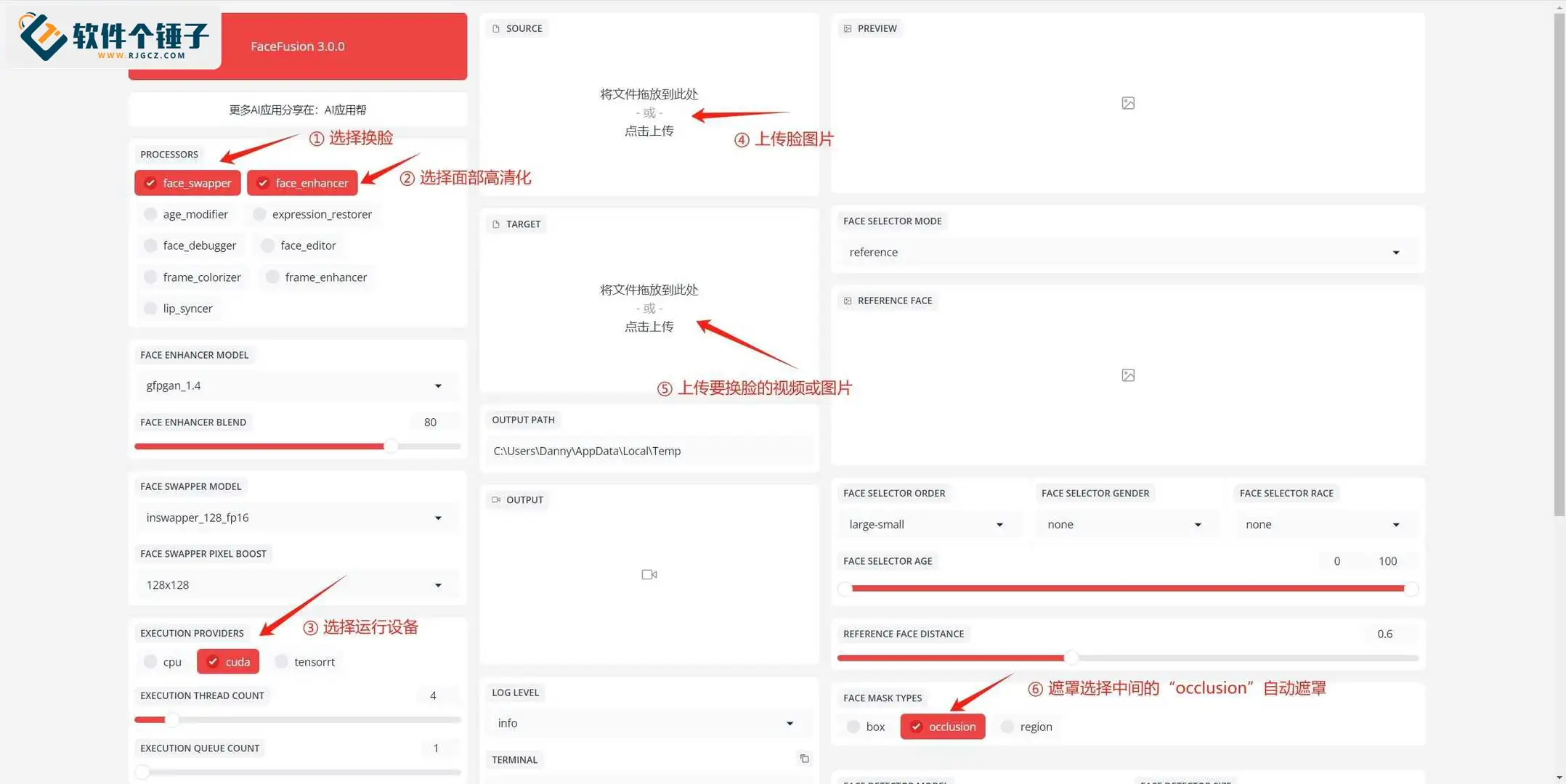Open the Face Enhancer Model dropdown gfpgan_1.4
This screenshot has width=1566, height=784.
click(x=297, y=385)
